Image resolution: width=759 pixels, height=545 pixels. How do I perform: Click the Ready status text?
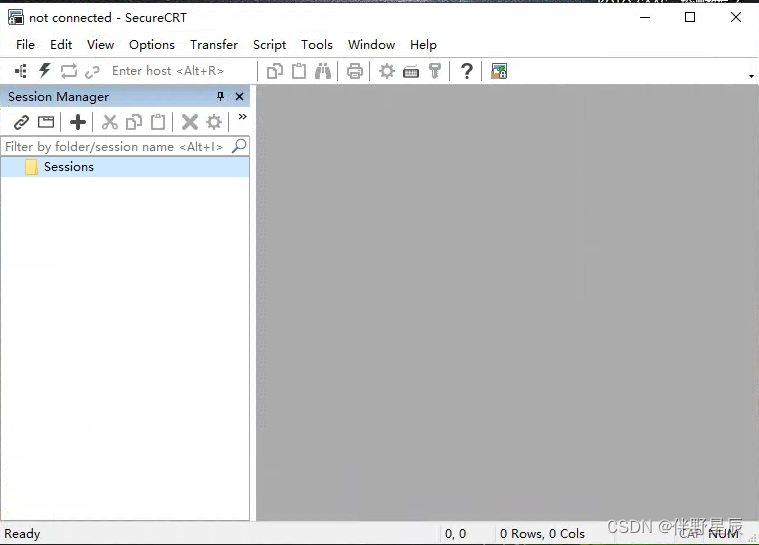(x=22, y=534)
